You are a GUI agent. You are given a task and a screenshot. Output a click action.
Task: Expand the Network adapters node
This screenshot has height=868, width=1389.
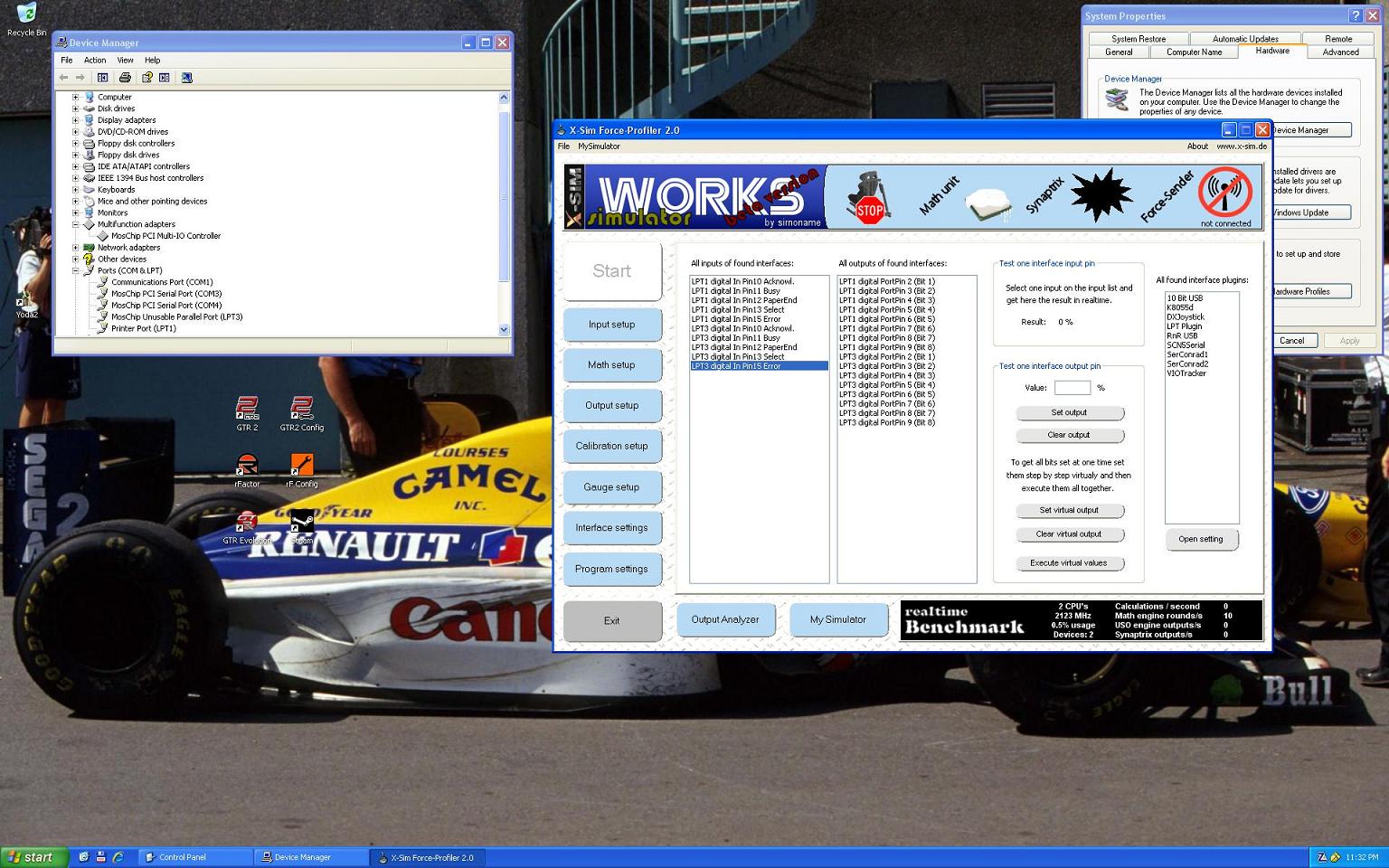(76, 248)
